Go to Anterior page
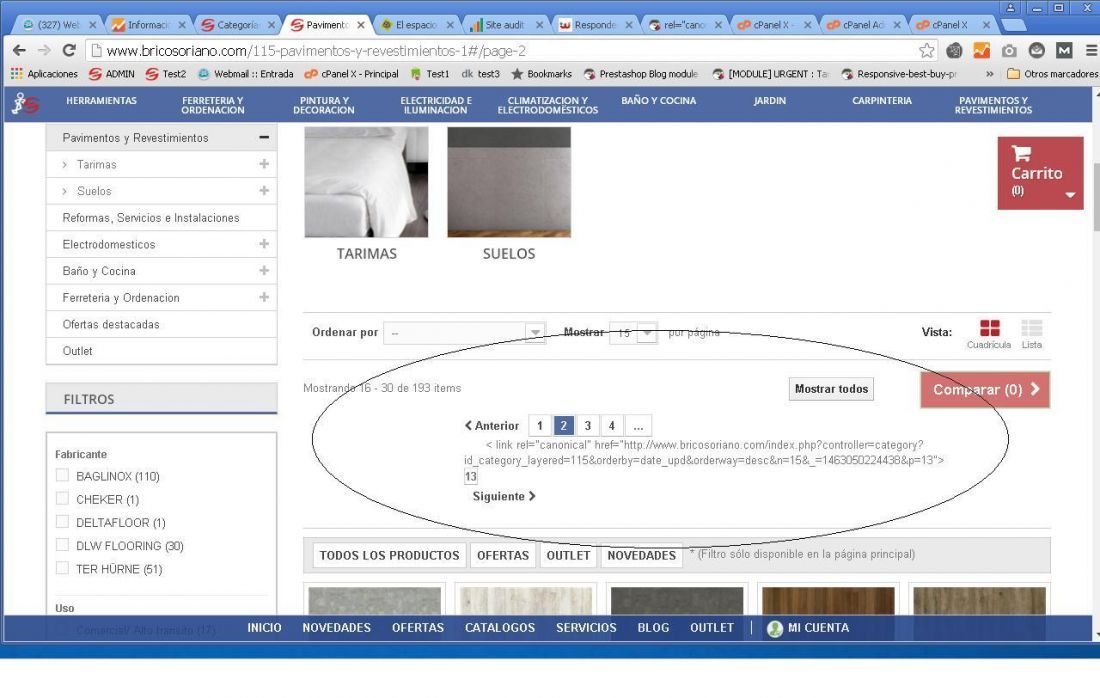Screen dimensions: 1100x698 [x=492, y=425]
